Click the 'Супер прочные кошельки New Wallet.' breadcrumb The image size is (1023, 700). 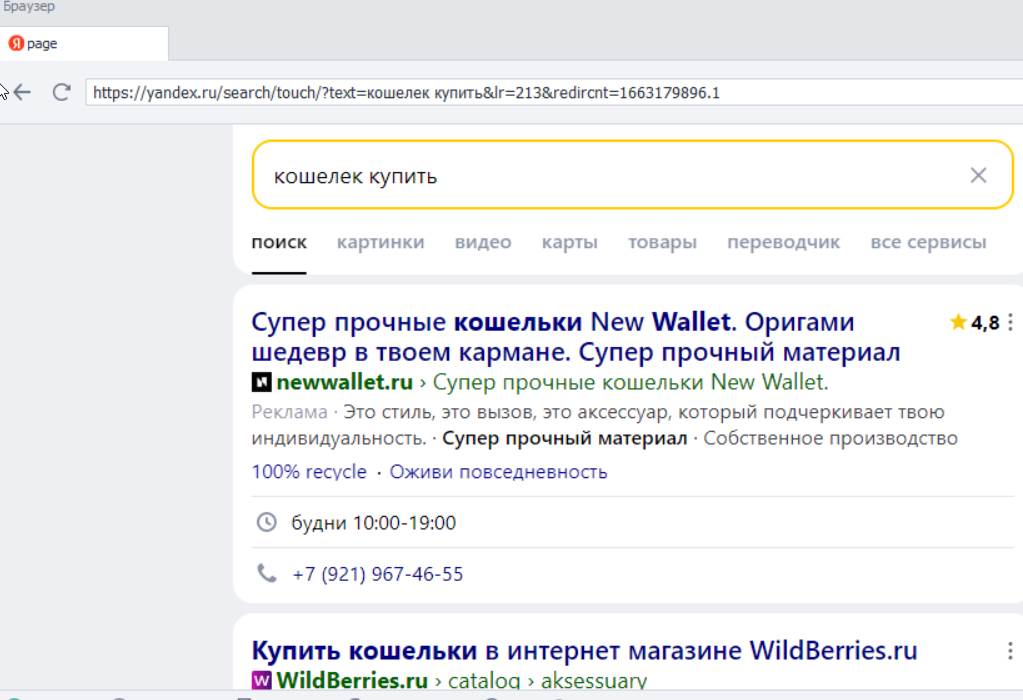pyautogui.click(x=631, y=382)
